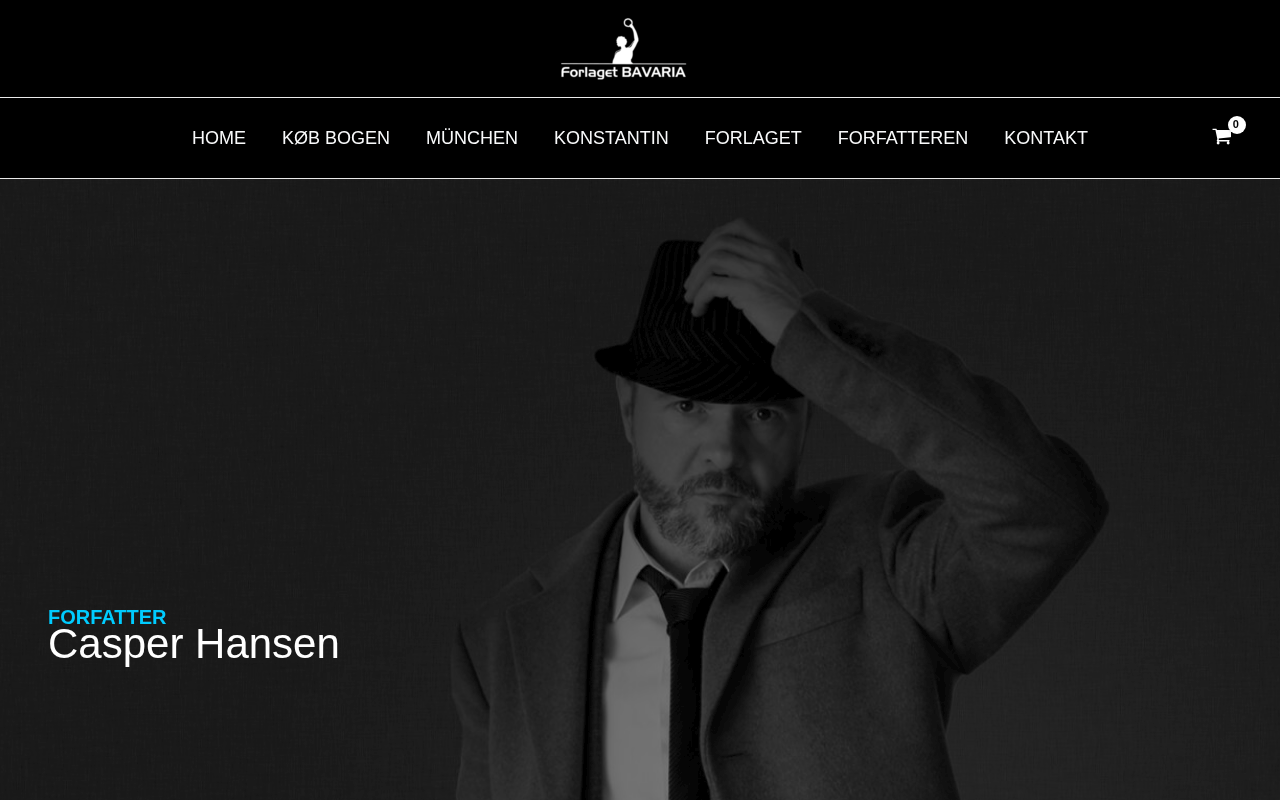Viewport: 1280px width, 800px height.
Task: Click the black tie in the photo
Action: (x=687, y=690)
